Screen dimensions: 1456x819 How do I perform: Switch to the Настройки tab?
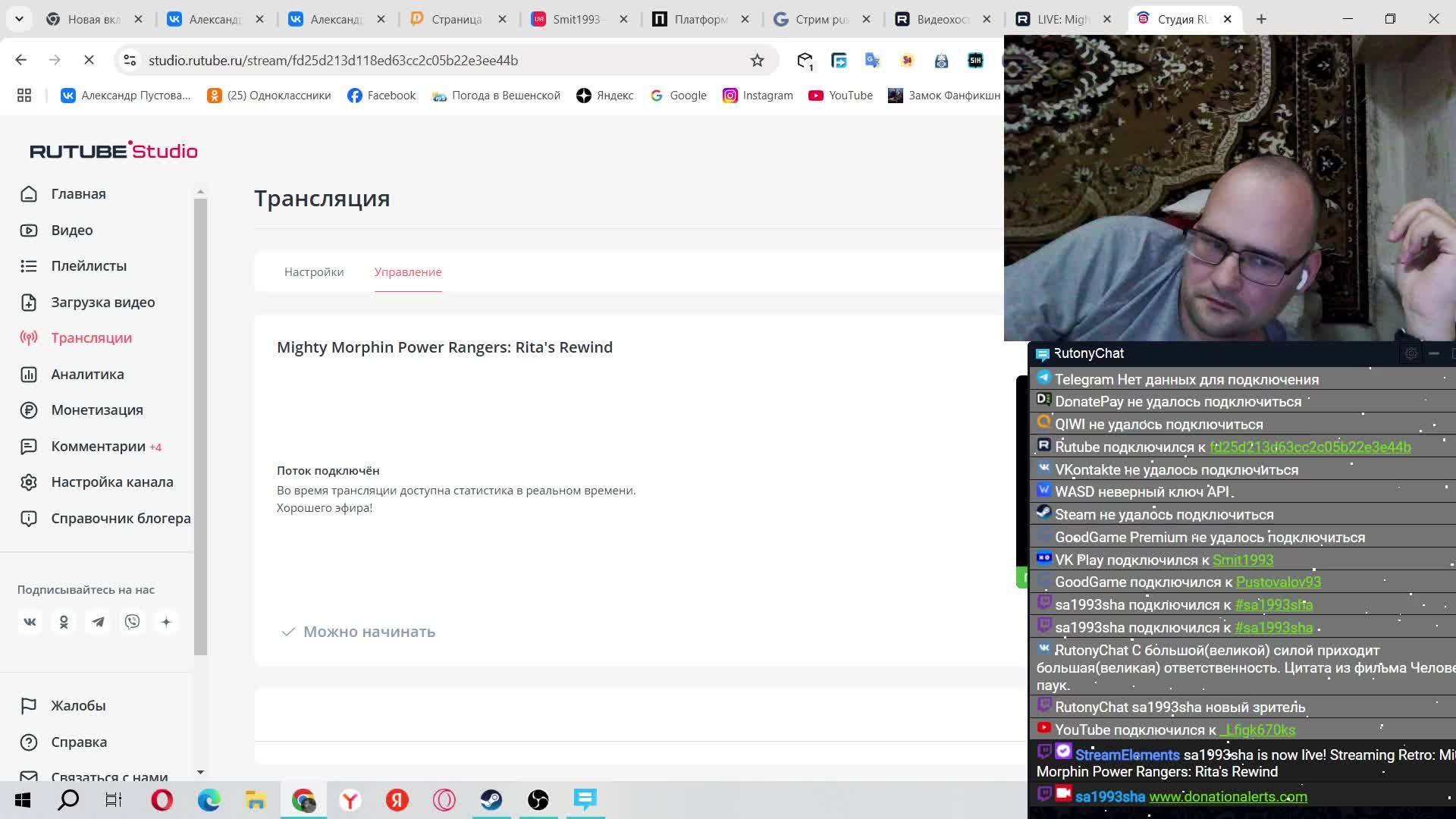[x=314, y=272]
